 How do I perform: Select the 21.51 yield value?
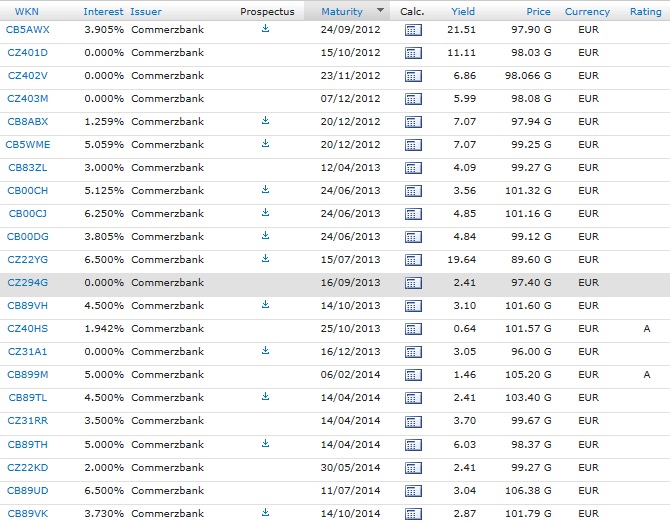[x=461, y=29]
